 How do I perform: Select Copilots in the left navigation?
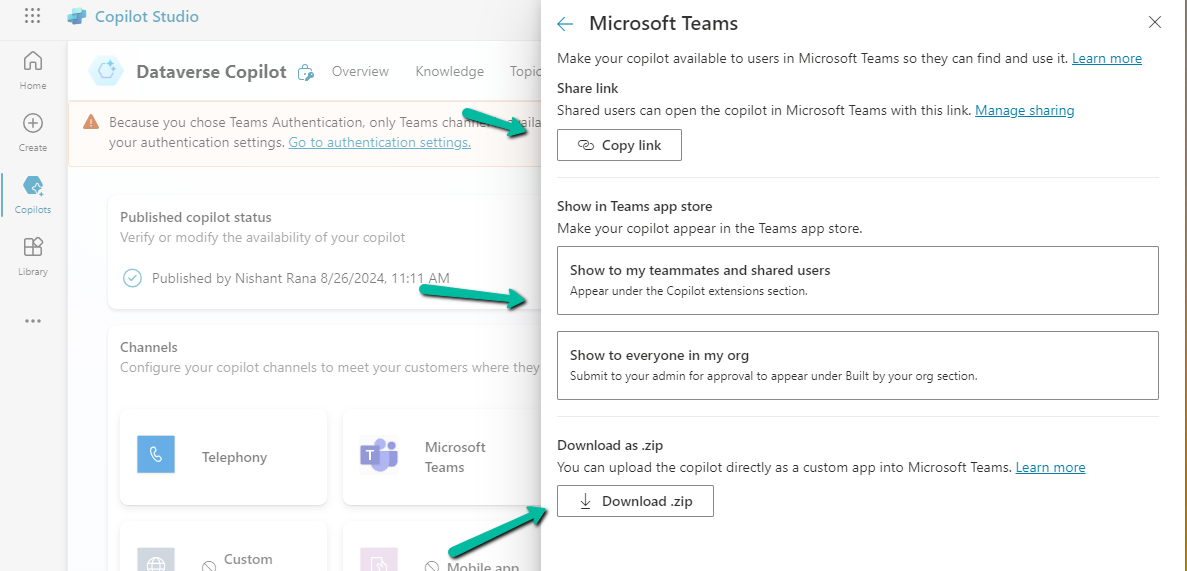(33, 194)
